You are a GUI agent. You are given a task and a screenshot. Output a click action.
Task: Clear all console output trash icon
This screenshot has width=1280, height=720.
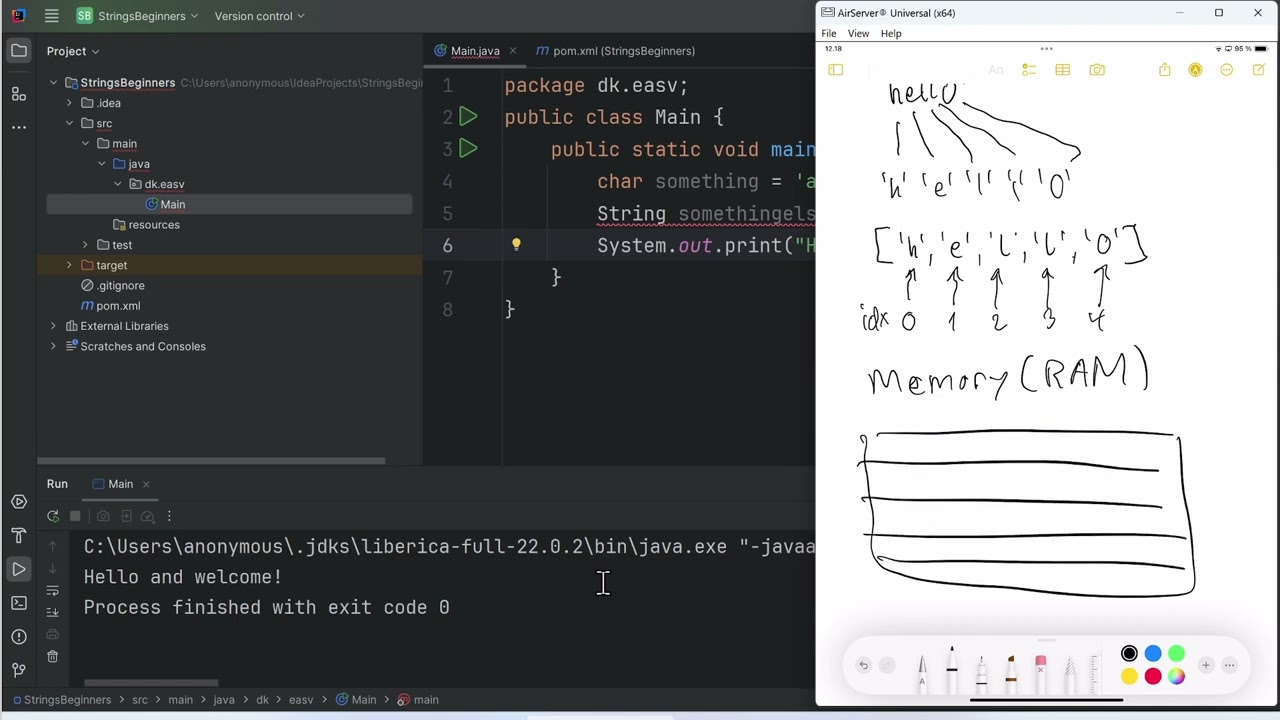pos(53,656)
